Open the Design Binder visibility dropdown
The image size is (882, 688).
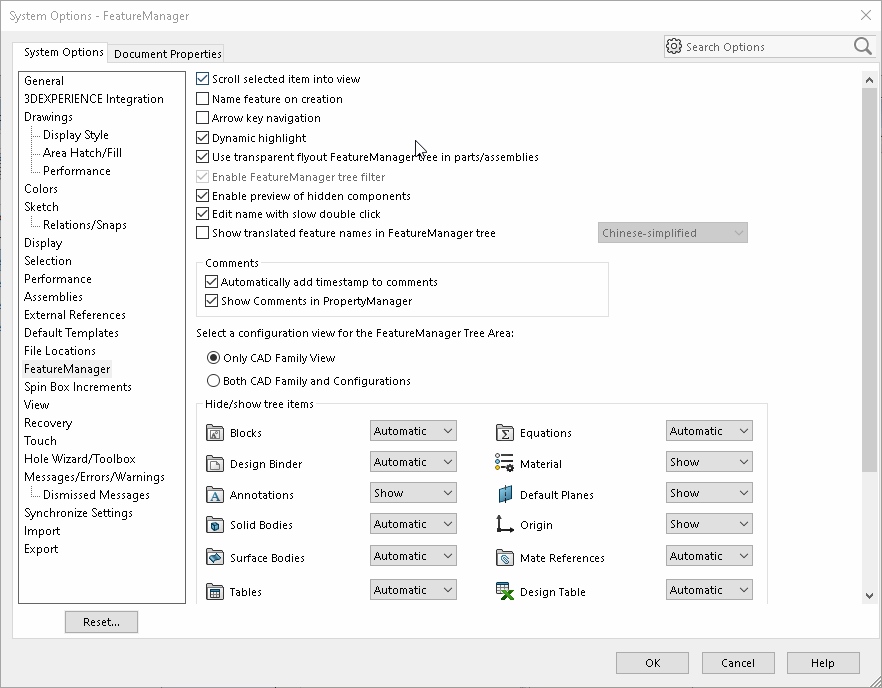click(413, 462)
